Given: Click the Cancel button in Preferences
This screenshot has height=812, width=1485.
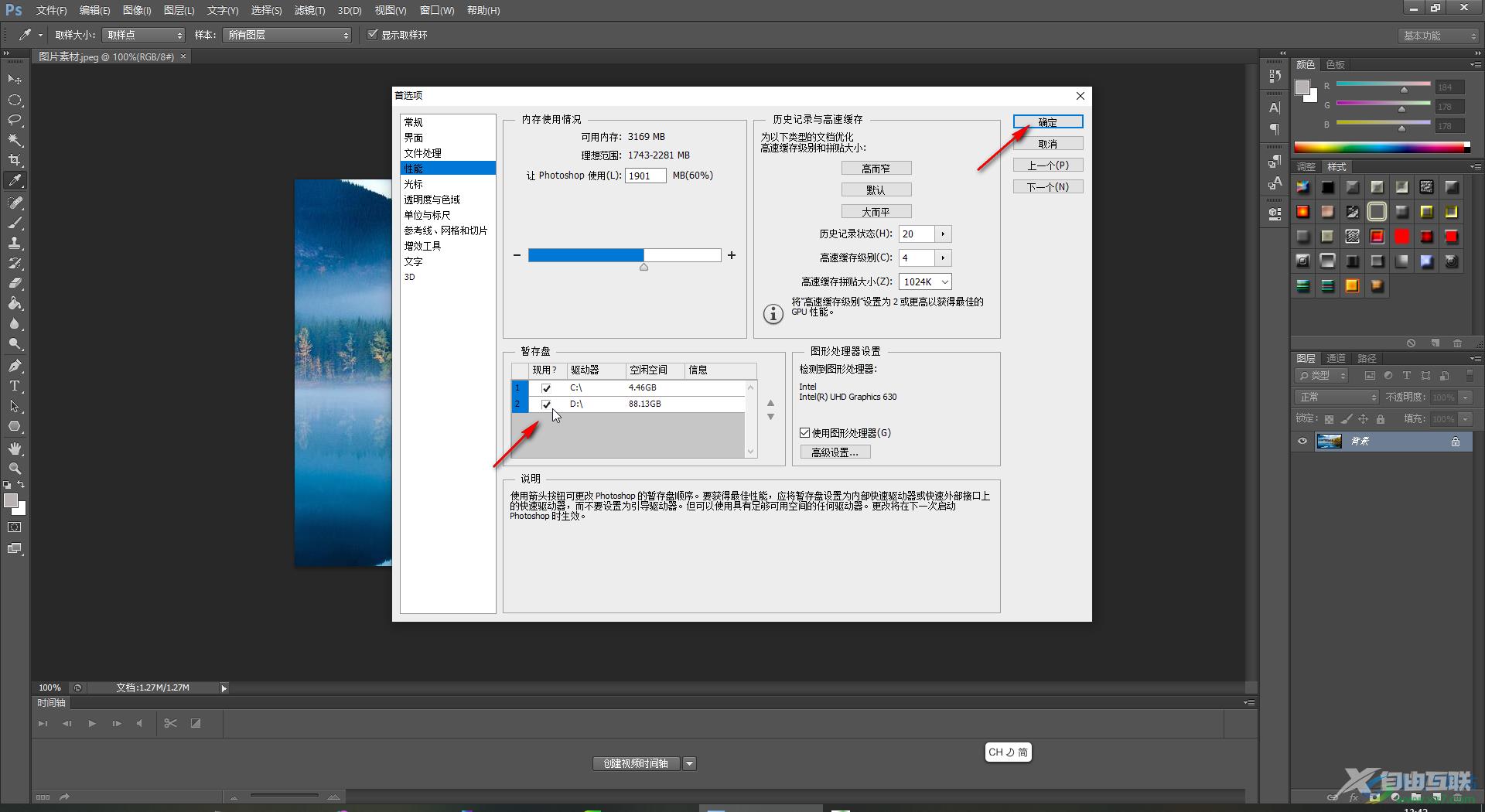Looking at the screenshot, I should click(x=1048, y=144).
